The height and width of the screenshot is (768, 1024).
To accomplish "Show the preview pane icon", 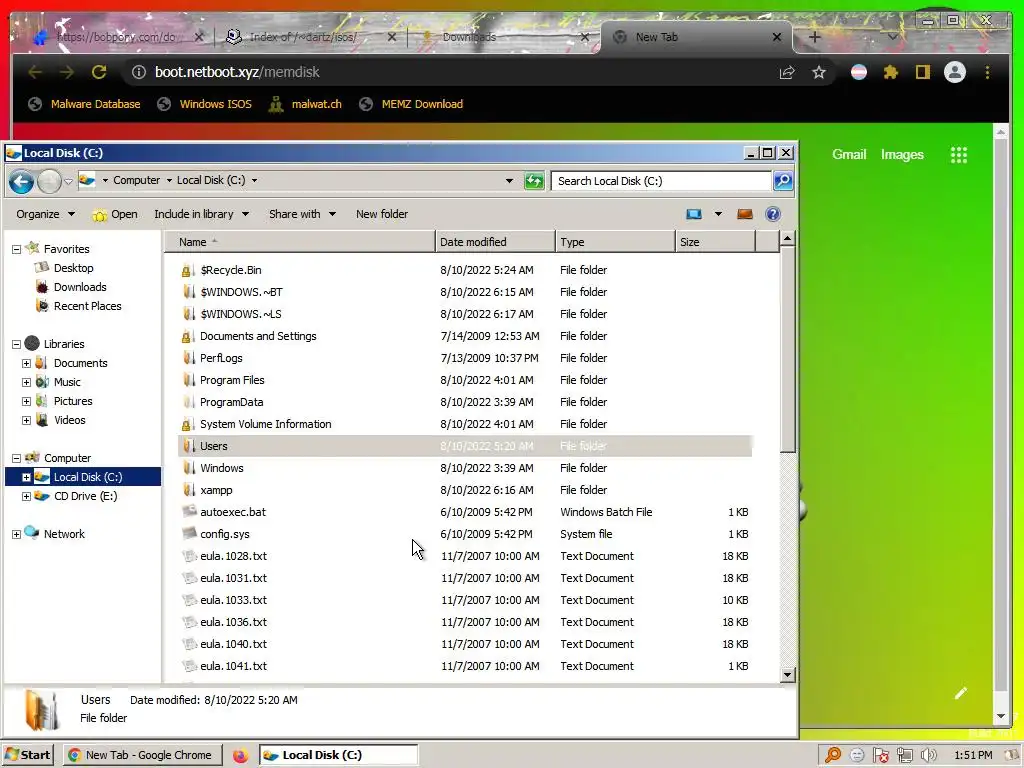I will [x=744, y=214].
